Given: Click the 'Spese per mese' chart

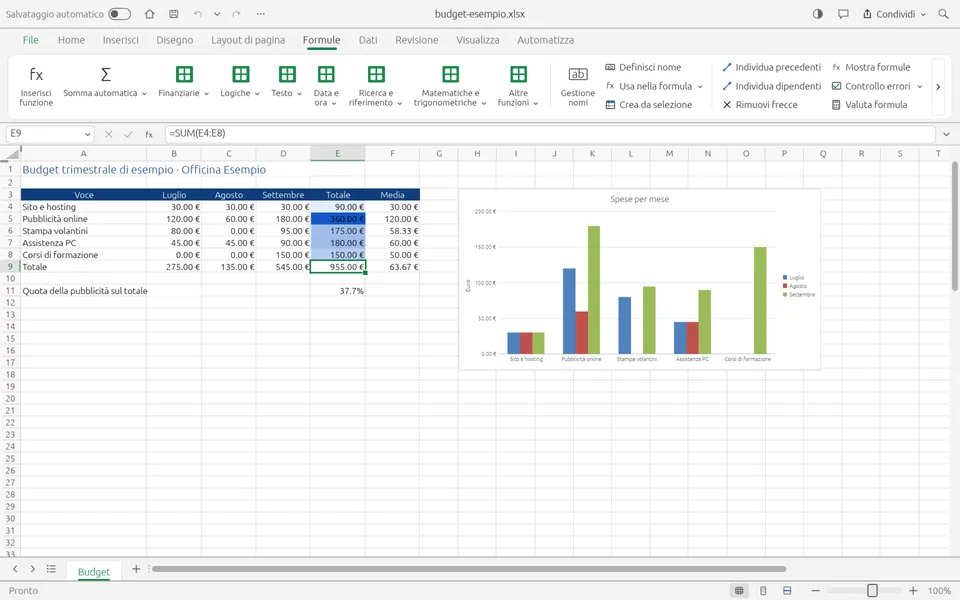Looking at the screenshot, I should pos(639,279).
